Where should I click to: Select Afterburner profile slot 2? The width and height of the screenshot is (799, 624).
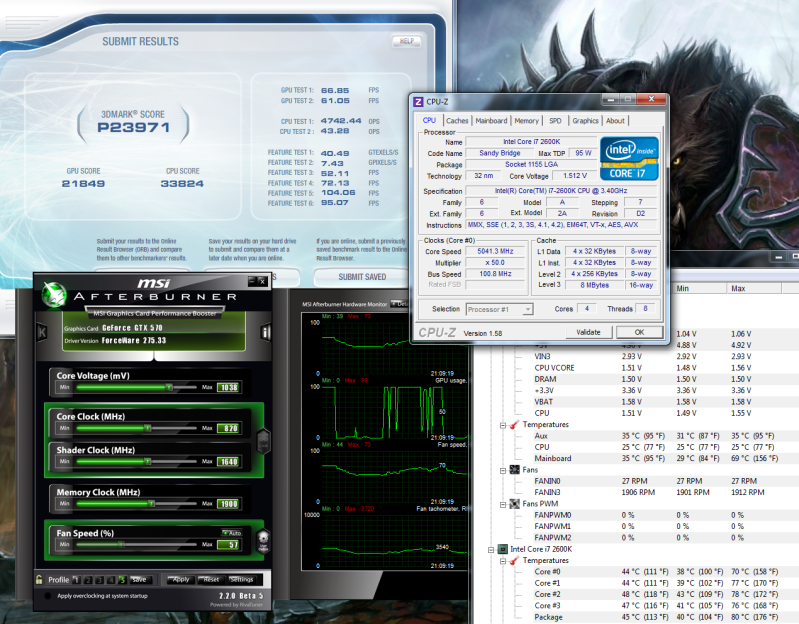(88, 580)
